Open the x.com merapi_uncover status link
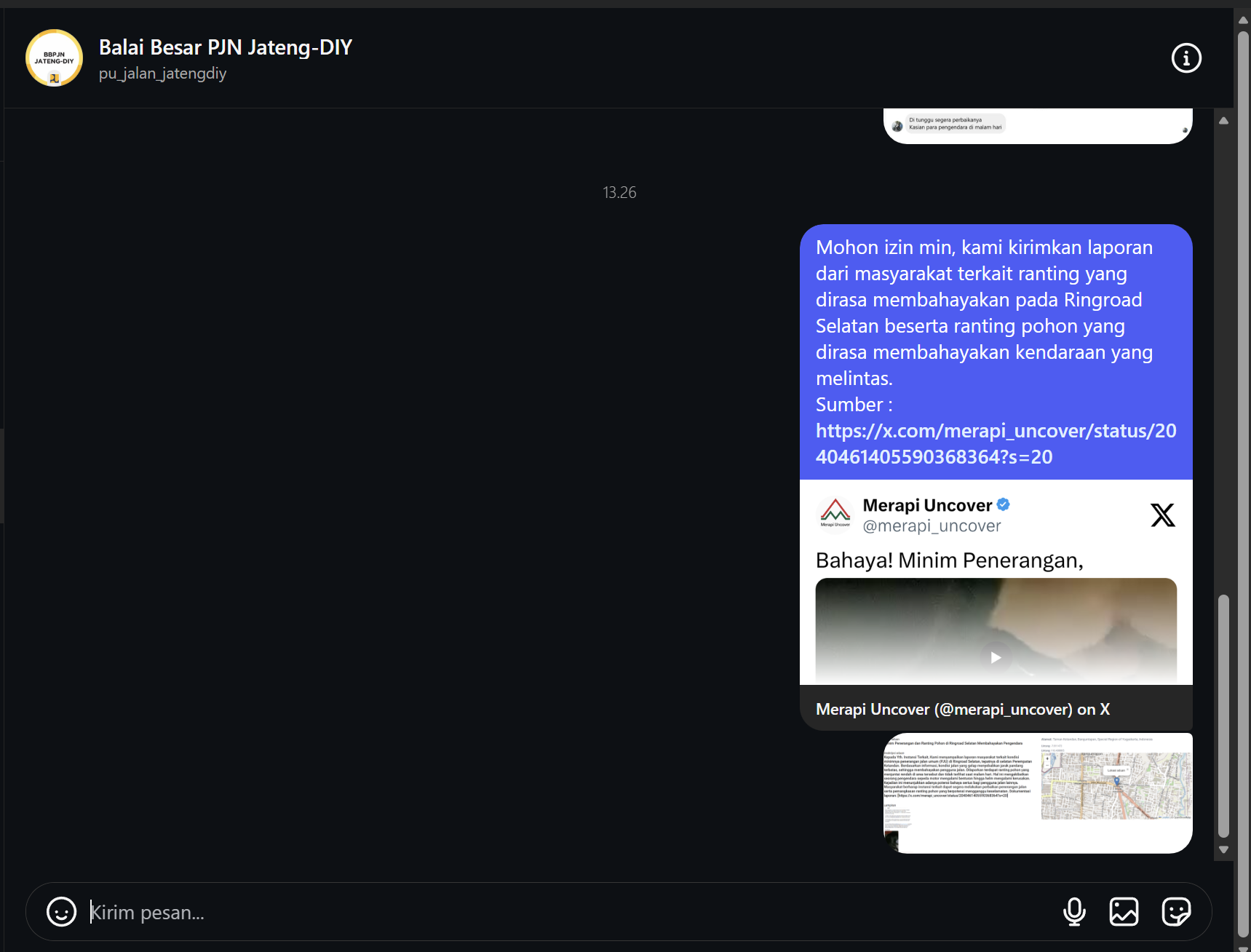The height and width of the screenshot is (952, 1251). point(995,443)
